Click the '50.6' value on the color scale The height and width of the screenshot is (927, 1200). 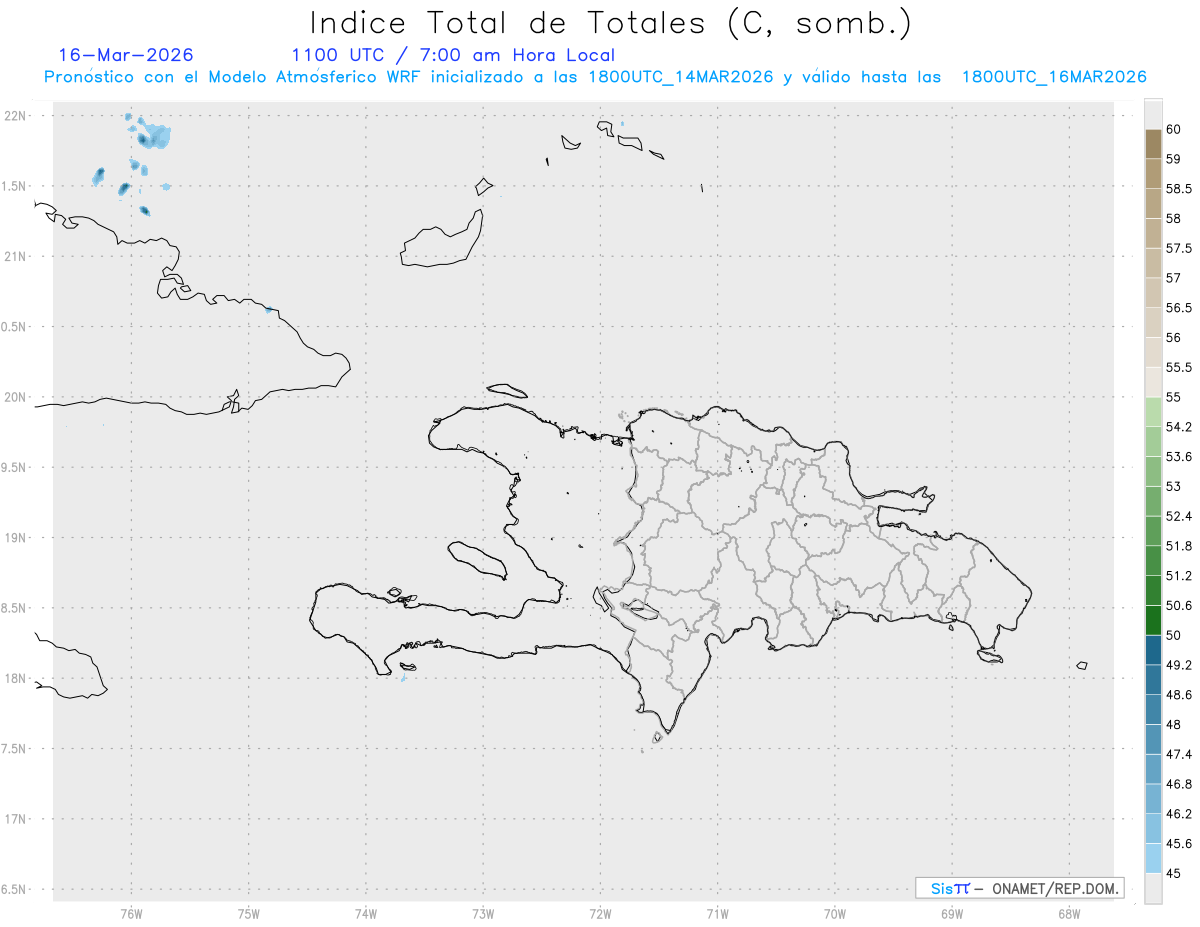1178,605
